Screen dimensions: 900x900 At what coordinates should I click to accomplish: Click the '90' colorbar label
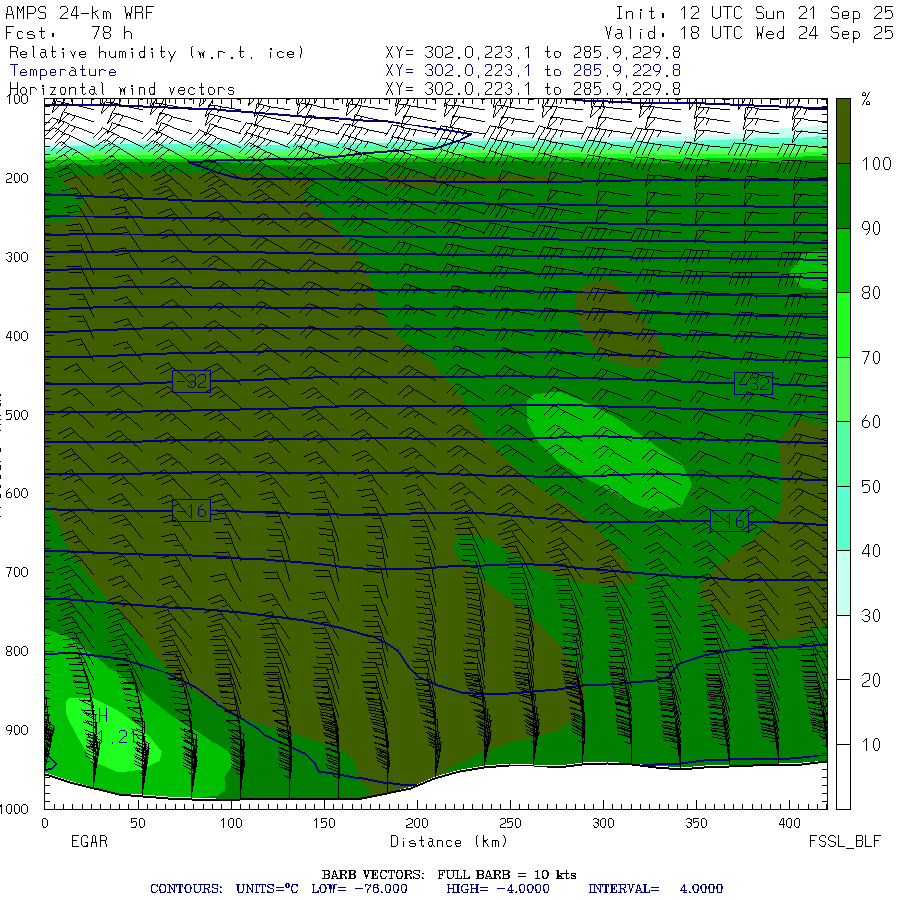coord(871,228)
